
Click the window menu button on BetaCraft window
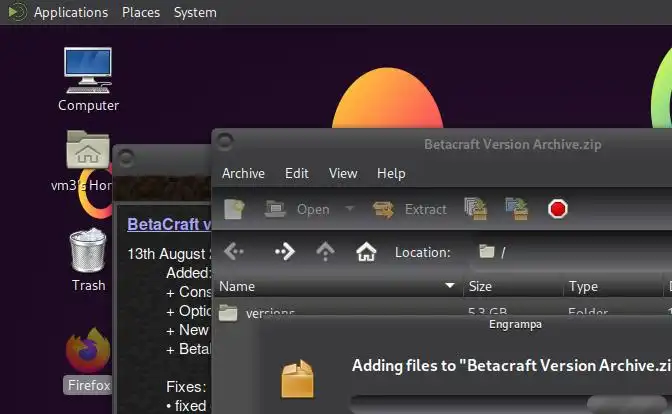click(126, 158)
